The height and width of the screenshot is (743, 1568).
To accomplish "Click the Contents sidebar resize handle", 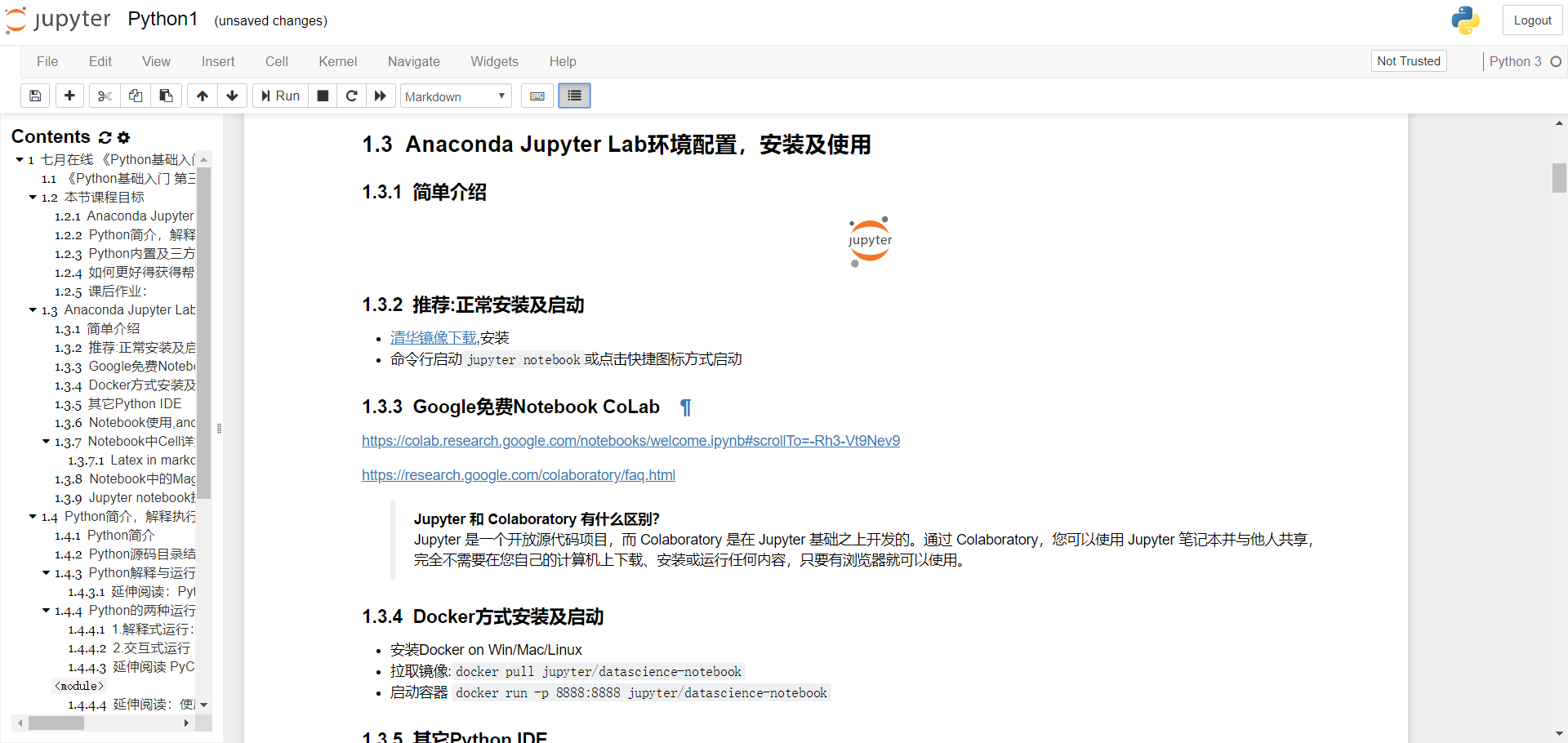I will [x=219, y=429].
